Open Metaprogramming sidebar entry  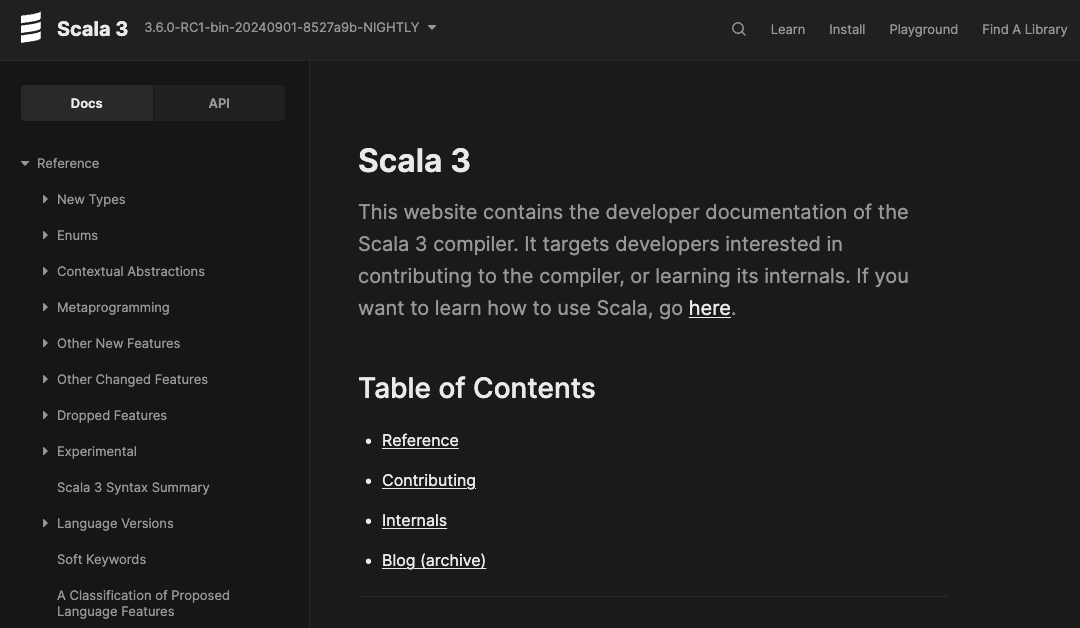pos(113,307)
